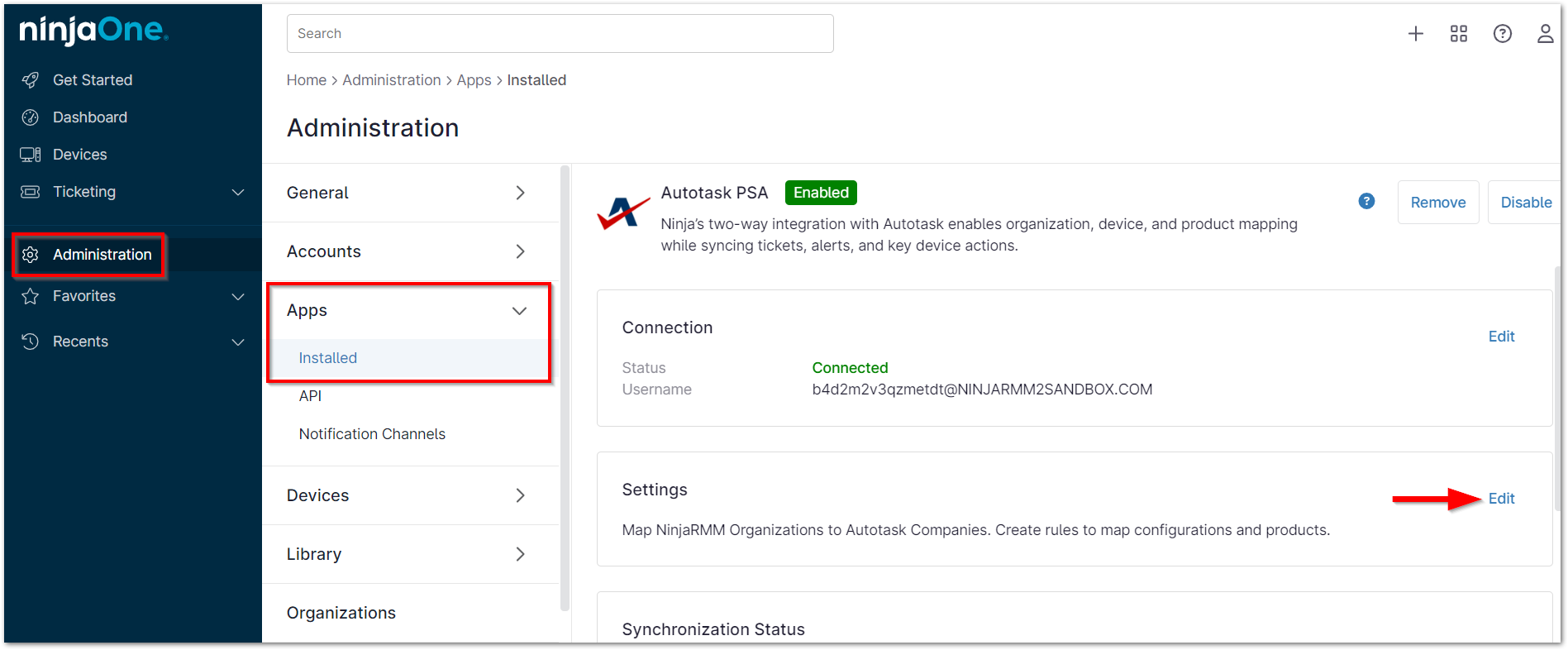The image size is (1568, 650).
Task: Click the blue help icon beside Remove
Action: 1367,201
